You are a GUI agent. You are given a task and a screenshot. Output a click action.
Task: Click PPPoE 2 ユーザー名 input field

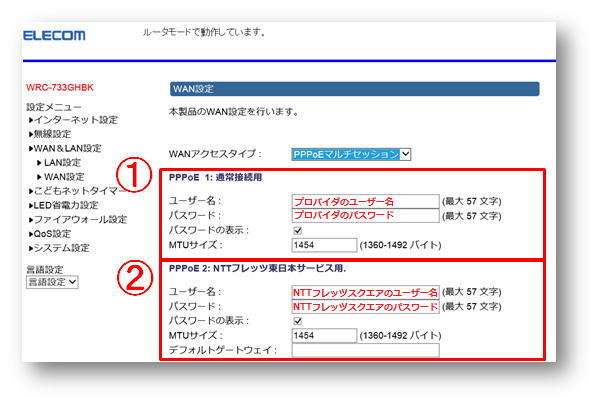coord(365,292)
